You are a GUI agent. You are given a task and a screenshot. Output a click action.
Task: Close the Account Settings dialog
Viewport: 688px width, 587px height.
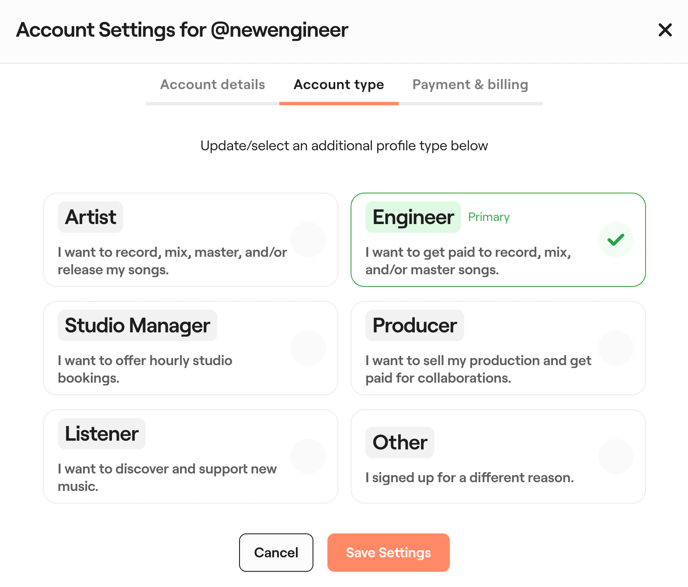point(665,30)
